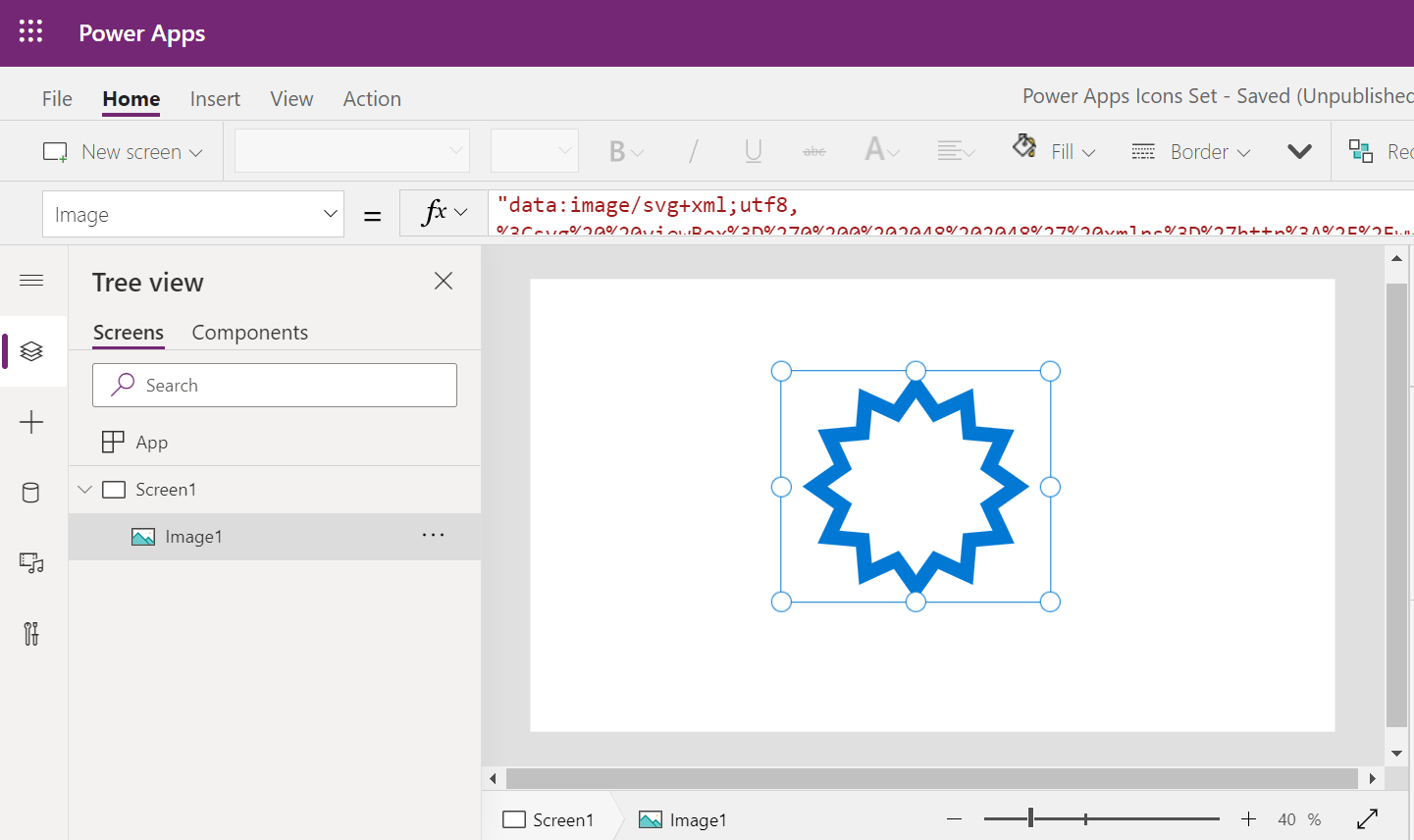This screenshot has width=1414, height=840.
Task: Expand the hamburger menu in left rail
Action: tap(31, 281)
